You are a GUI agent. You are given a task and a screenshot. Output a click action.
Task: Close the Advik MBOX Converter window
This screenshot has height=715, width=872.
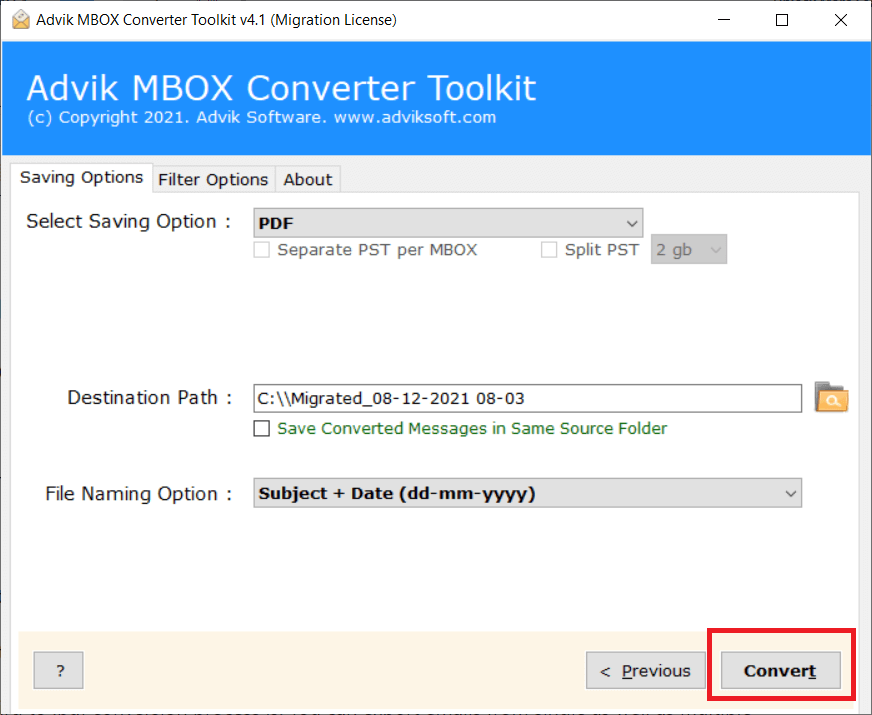(841, 20)
